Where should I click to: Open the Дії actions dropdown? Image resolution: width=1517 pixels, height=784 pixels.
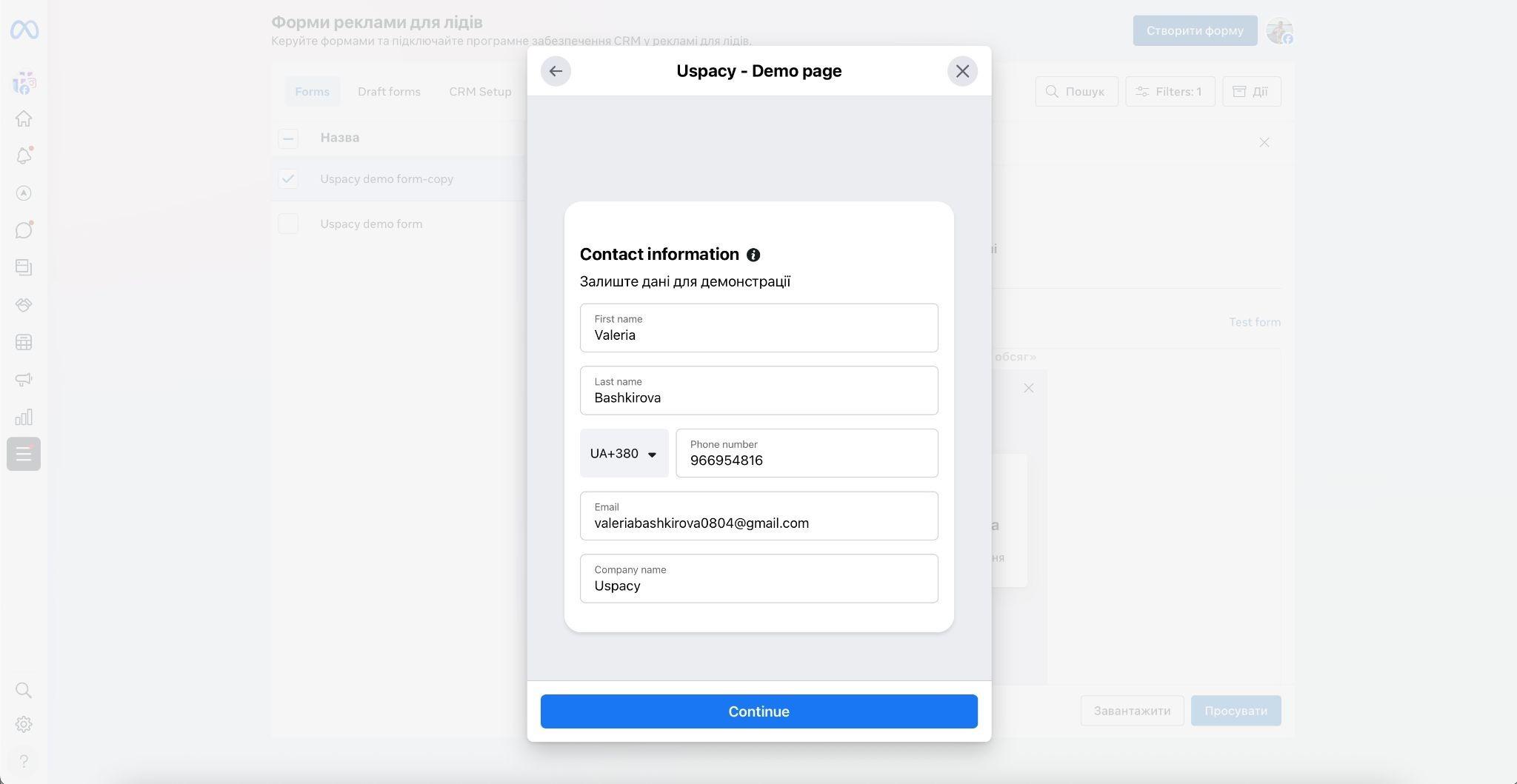coord(1251,92)
